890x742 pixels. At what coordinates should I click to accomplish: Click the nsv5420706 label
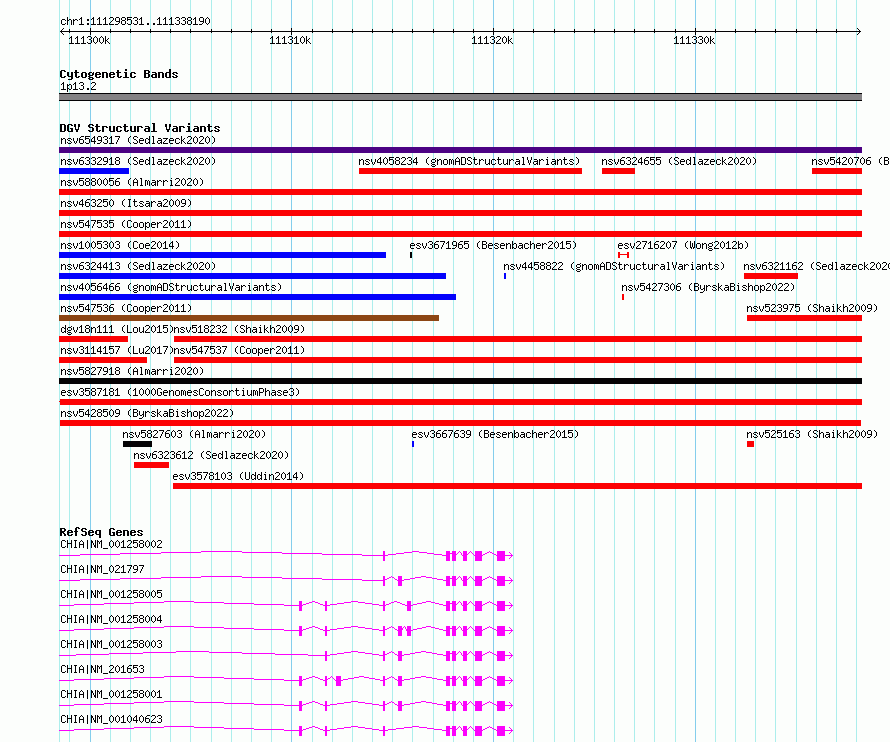[850, 161]
